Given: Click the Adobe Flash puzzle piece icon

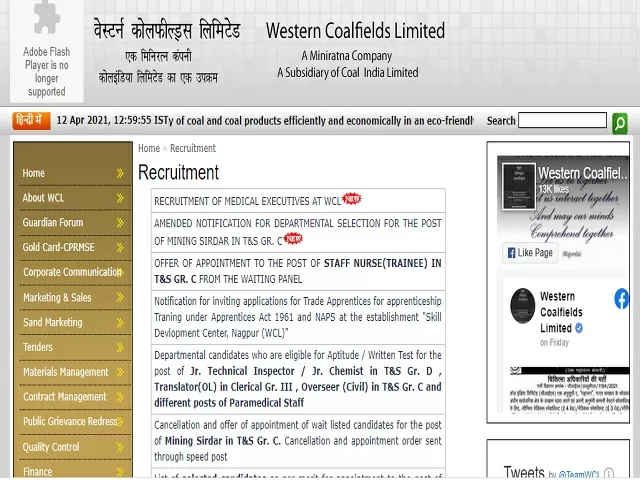Looking at the screenshot, I should tap(47, 17).
